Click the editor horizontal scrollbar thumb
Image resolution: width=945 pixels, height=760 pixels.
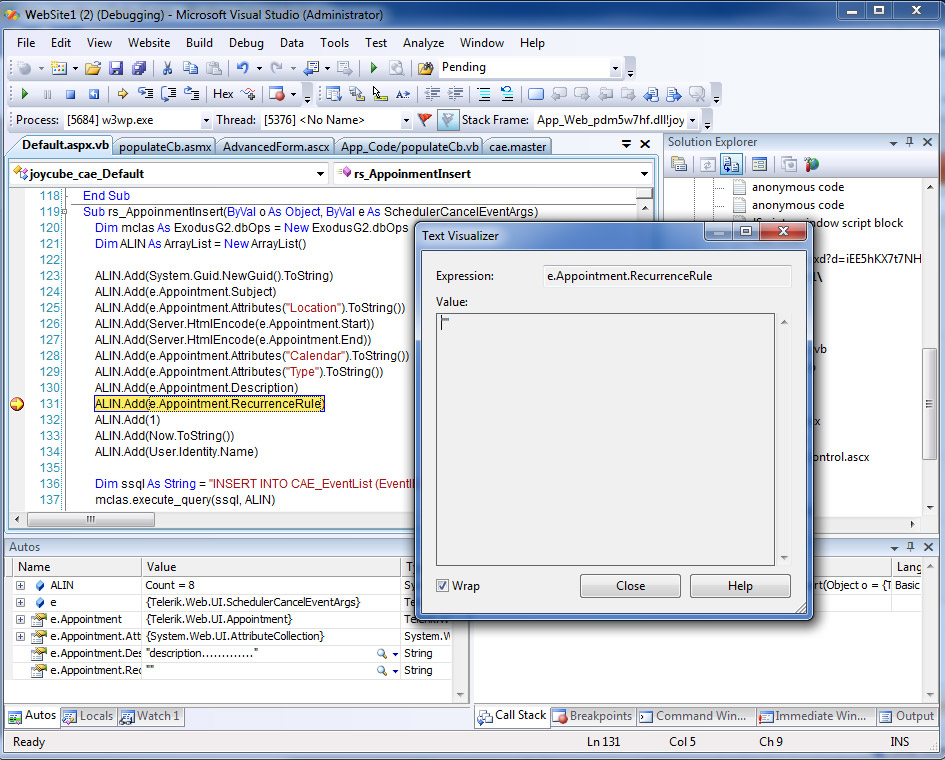click(x=91, y=519)
